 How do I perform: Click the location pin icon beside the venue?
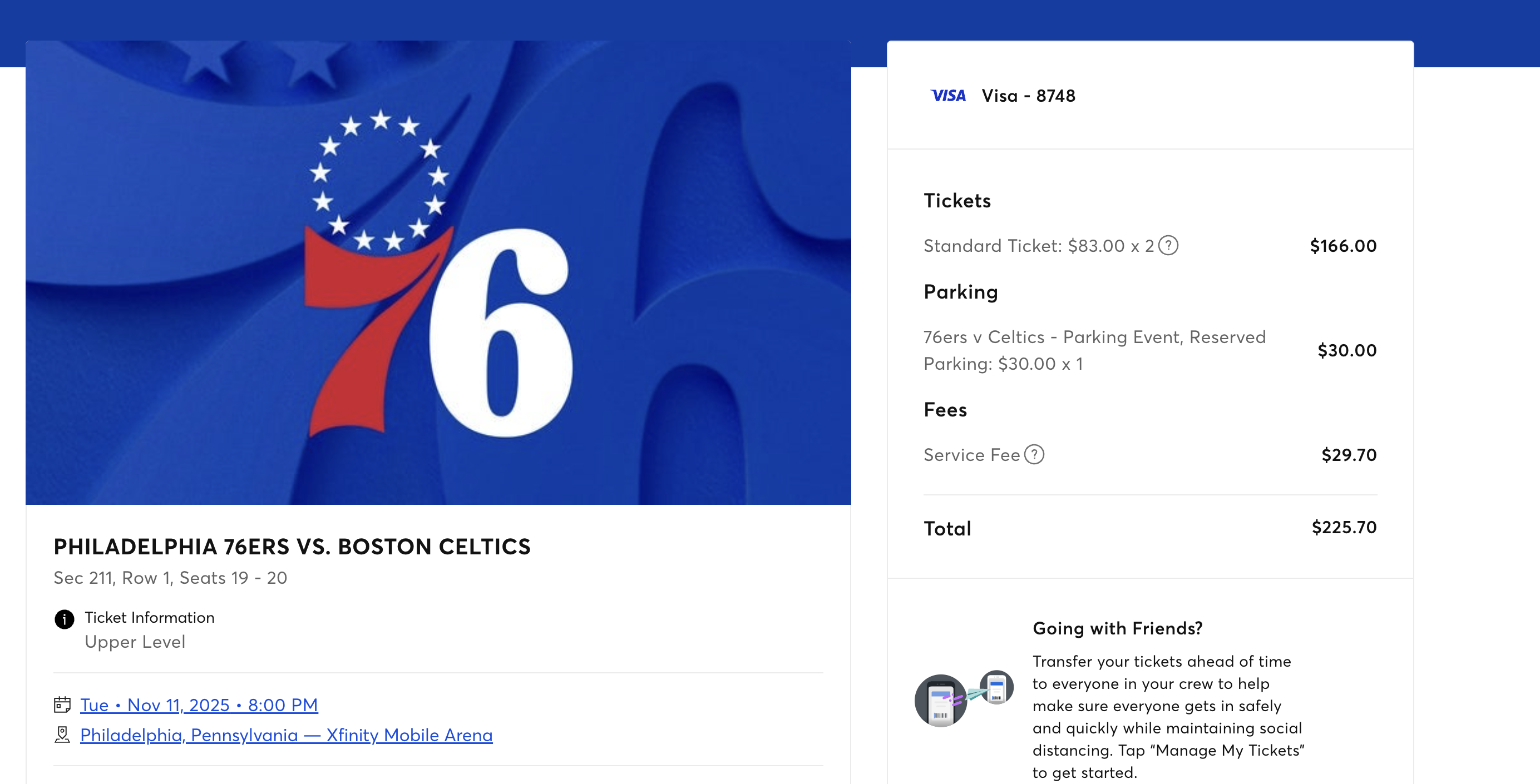pos(62,735)
